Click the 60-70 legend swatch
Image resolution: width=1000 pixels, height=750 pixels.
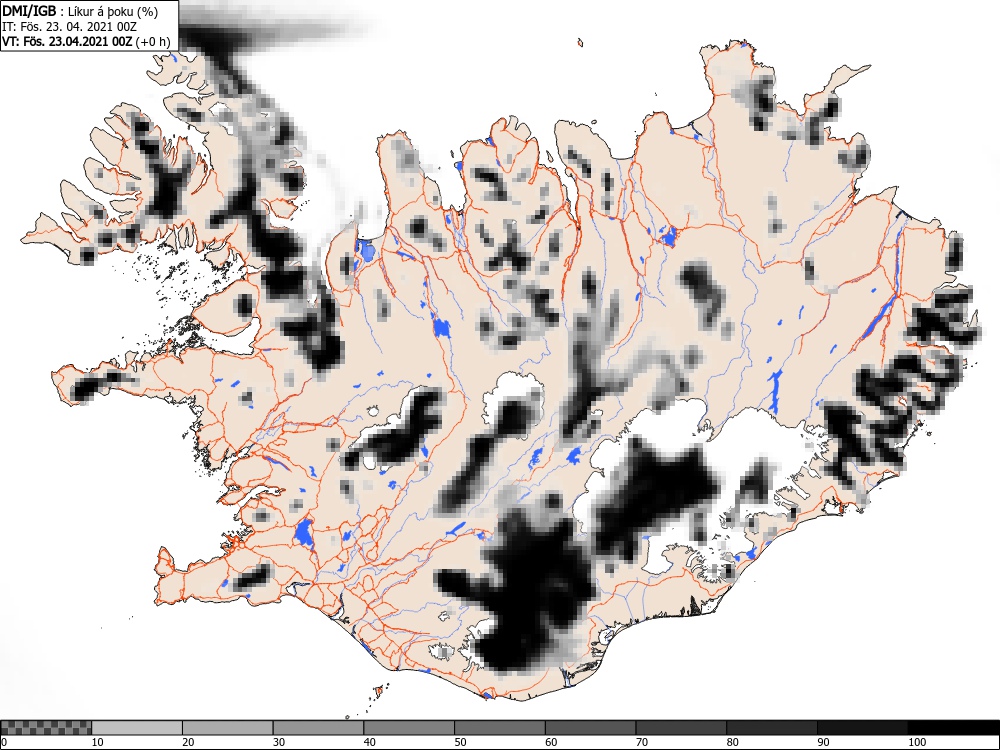coord(590,728)
